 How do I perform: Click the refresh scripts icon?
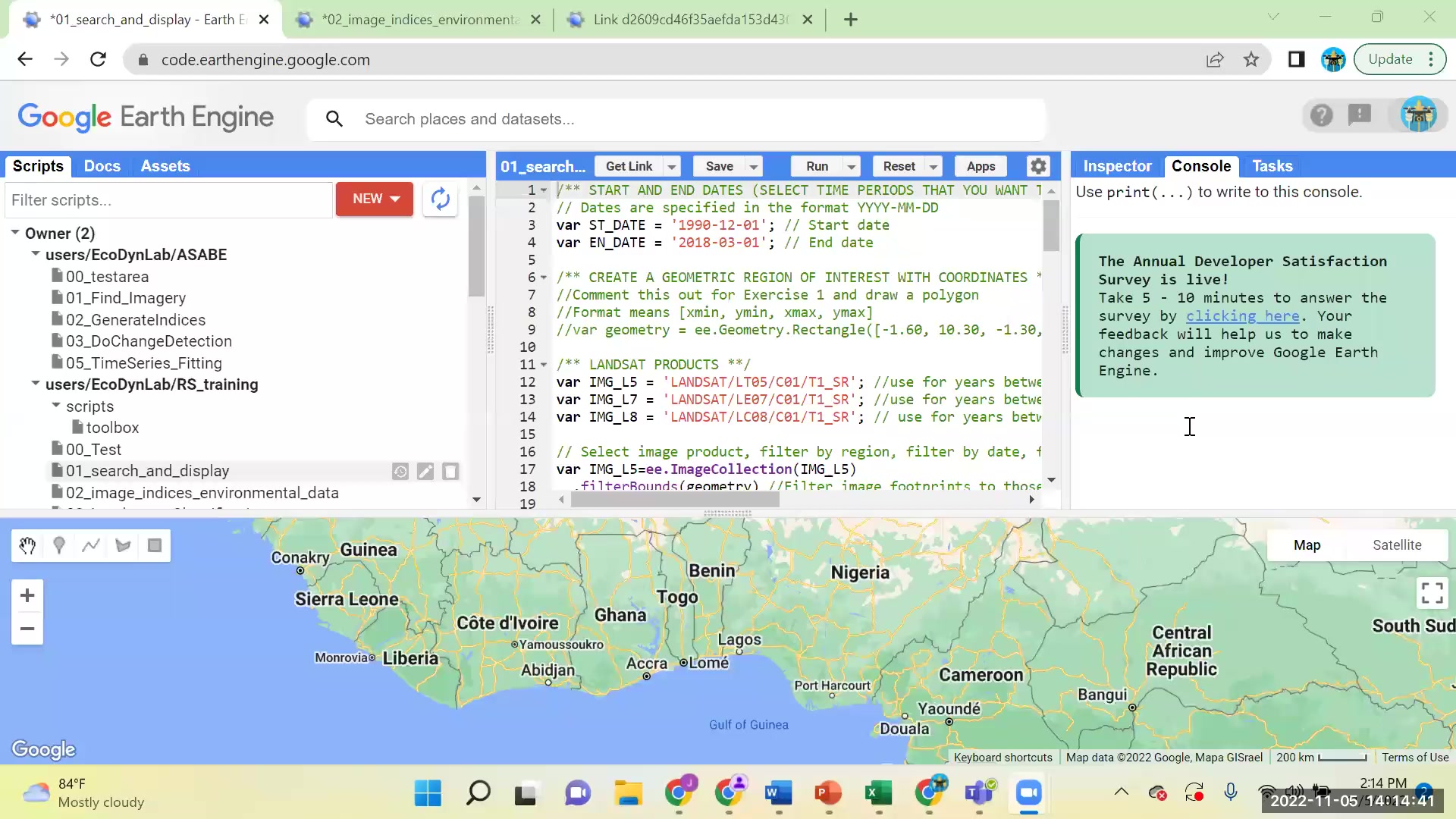pos(440,199)
